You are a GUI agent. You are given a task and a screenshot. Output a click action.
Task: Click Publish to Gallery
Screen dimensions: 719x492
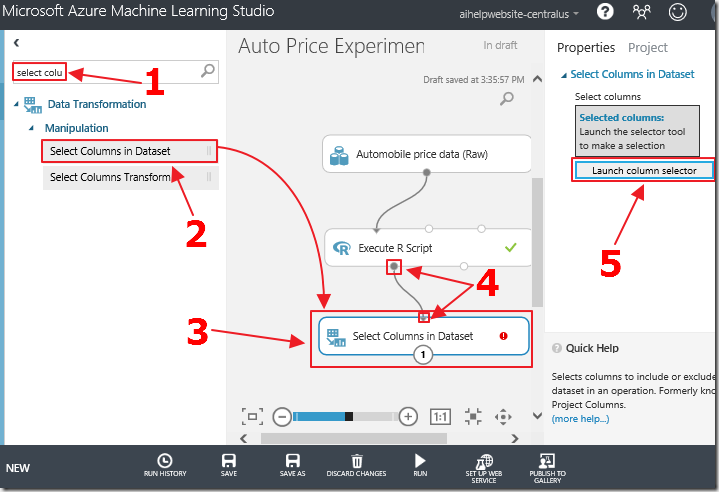point(548,468)
